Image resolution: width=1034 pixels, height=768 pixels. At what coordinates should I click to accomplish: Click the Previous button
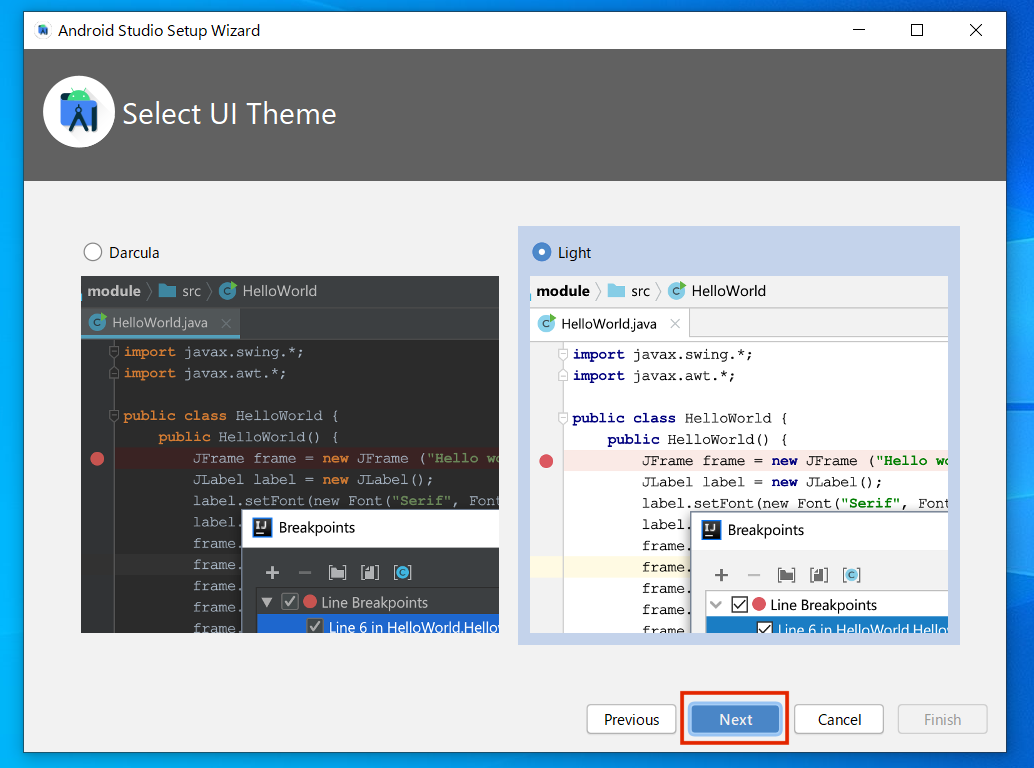631,719
